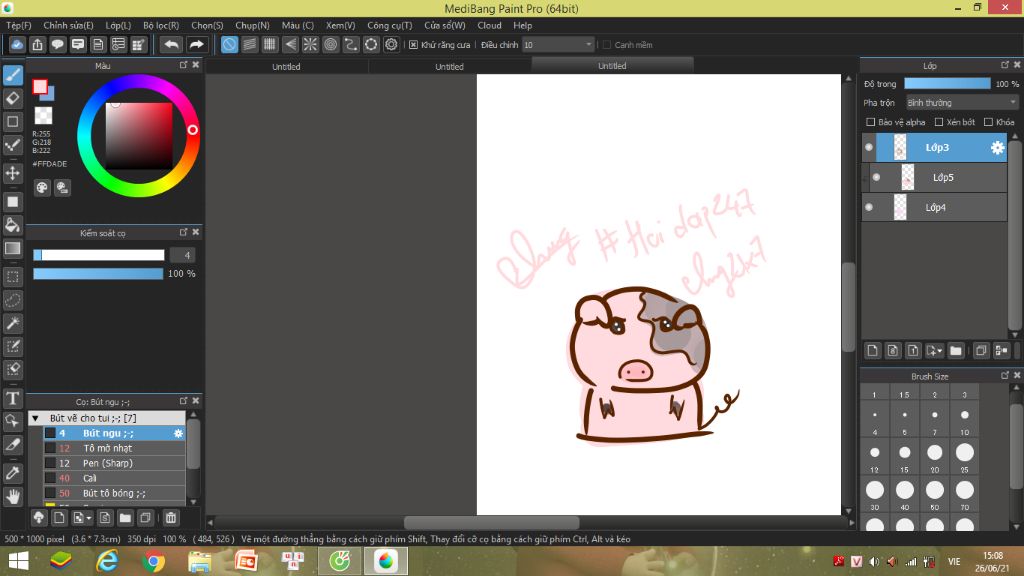1024x576 pixels.
Task: Open Lớp3 layer settings gear
Action: (x=997, y=148)
